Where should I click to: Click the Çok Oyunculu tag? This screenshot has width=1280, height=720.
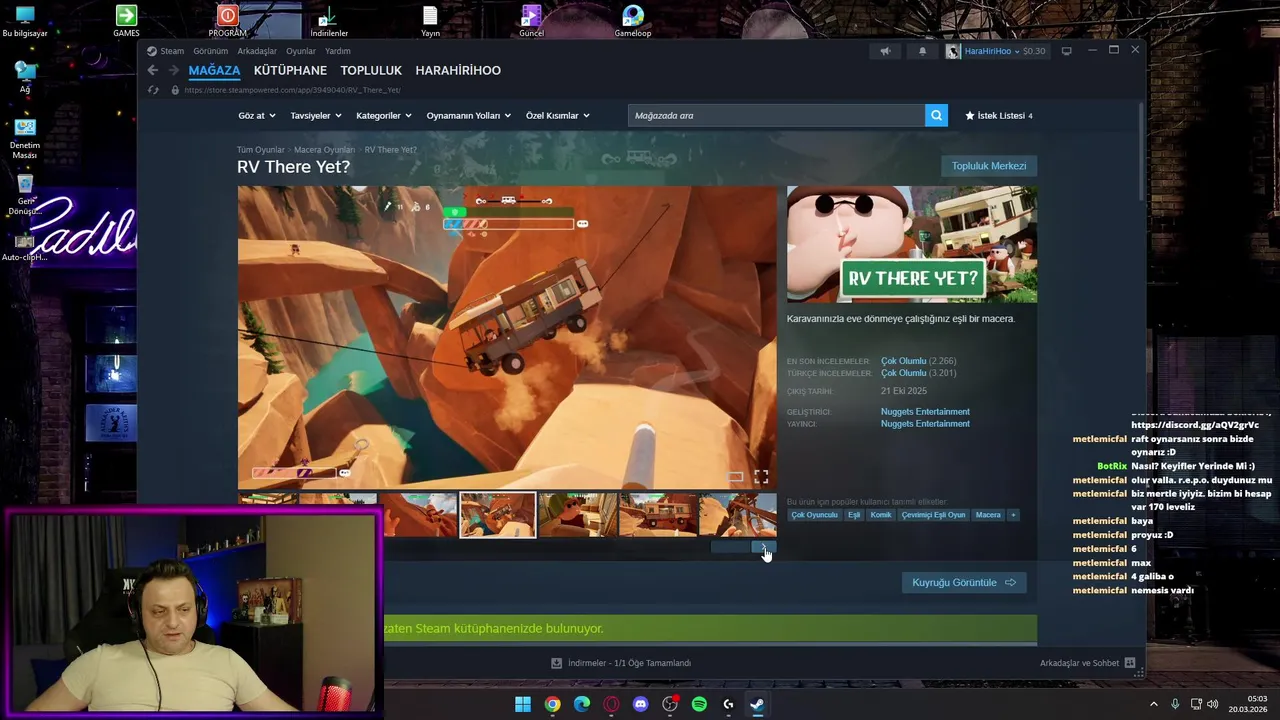coord(814,515)
